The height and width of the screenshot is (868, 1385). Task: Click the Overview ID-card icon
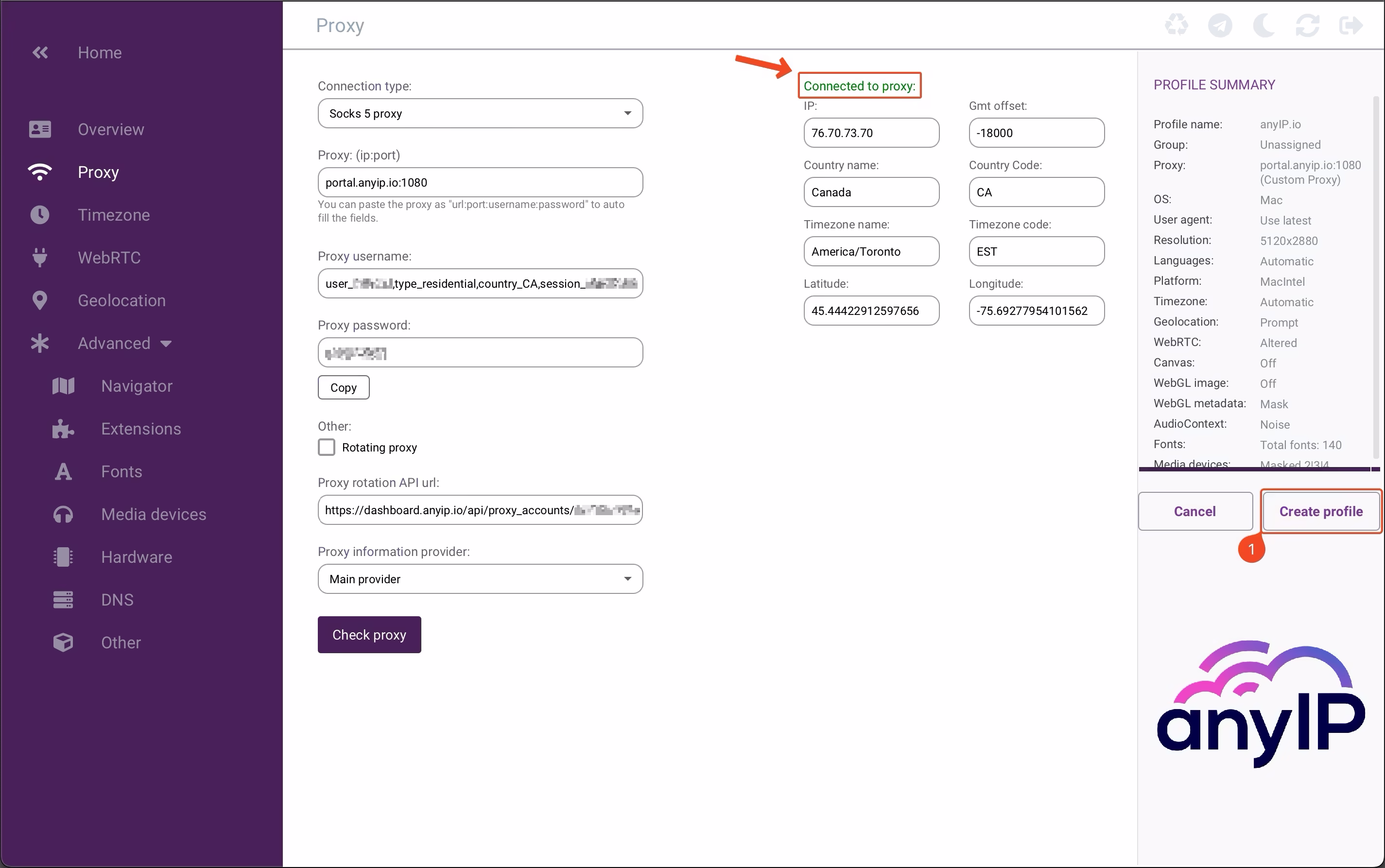tap(39, 129)
